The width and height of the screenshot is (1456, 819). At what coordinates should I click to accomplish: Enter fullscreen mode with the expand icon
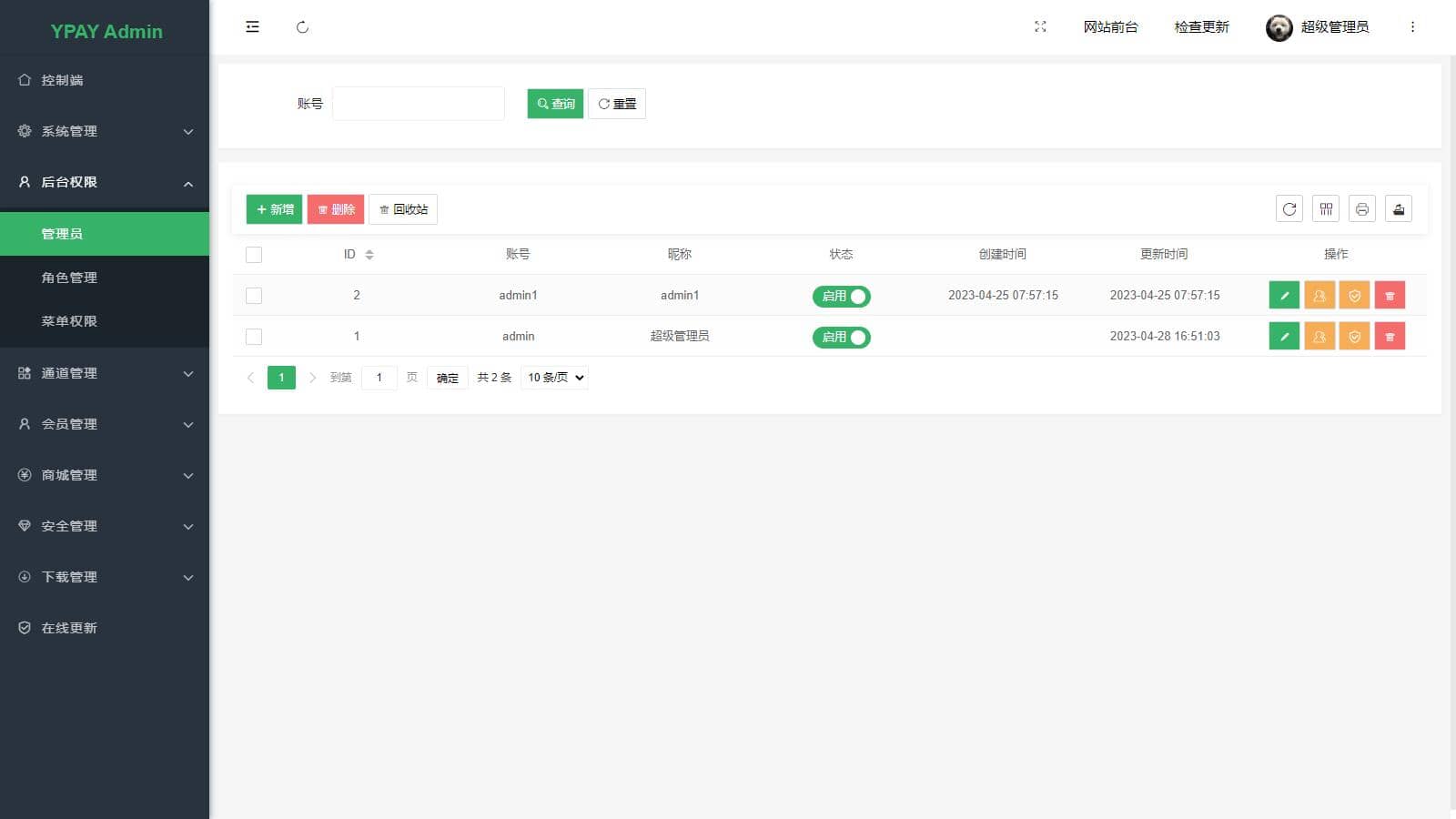[x=1040, y=27]
